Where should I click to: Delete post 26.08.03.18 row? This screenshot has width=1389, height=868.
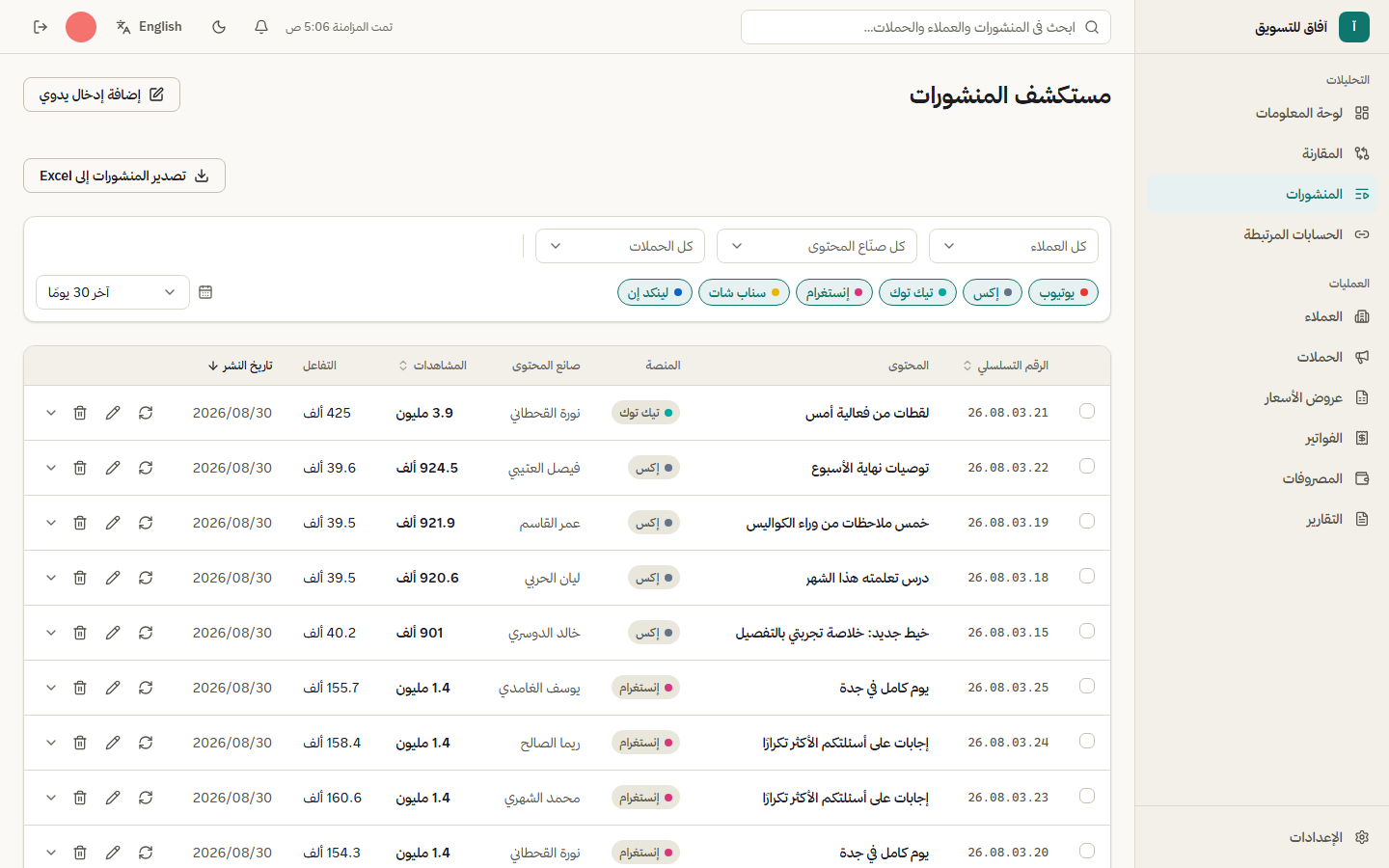(x=80, y=578)
